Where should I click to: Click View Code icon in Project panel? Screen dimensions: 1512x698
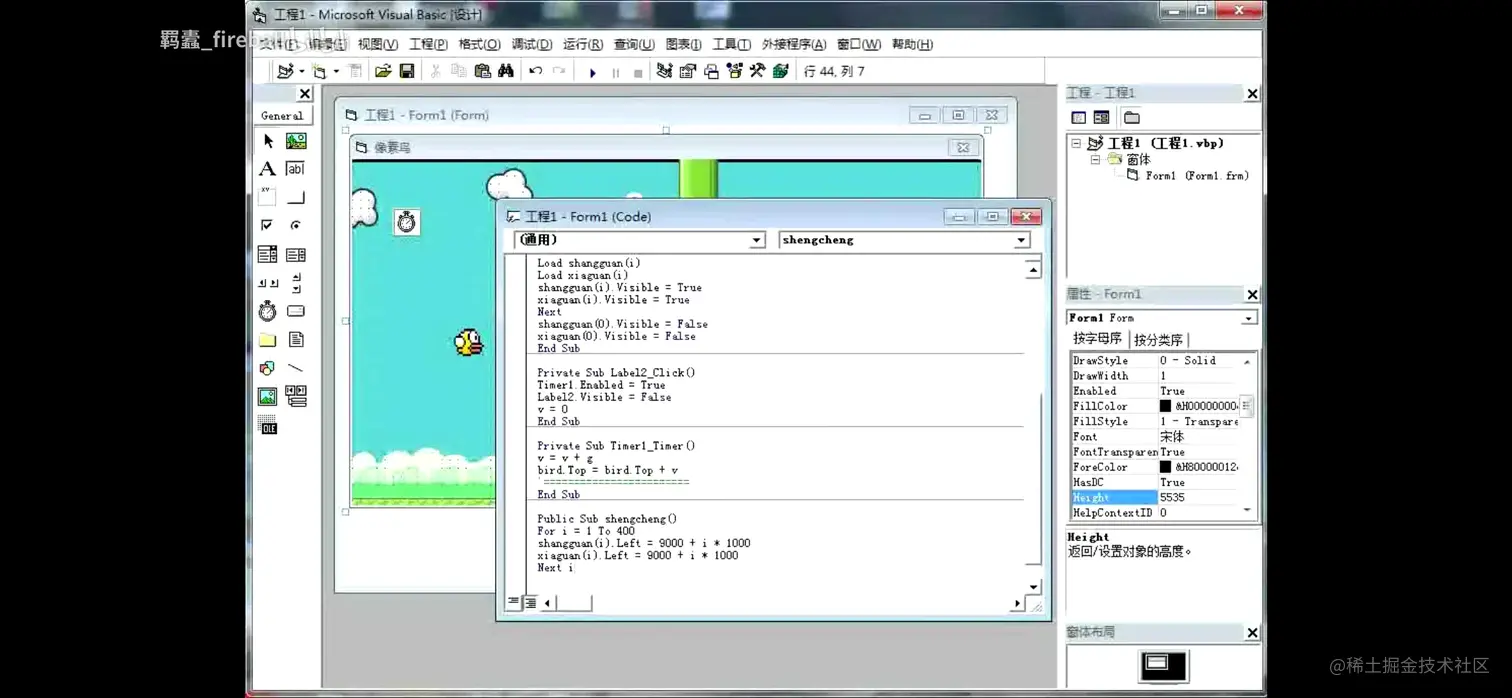[1078, 117]
